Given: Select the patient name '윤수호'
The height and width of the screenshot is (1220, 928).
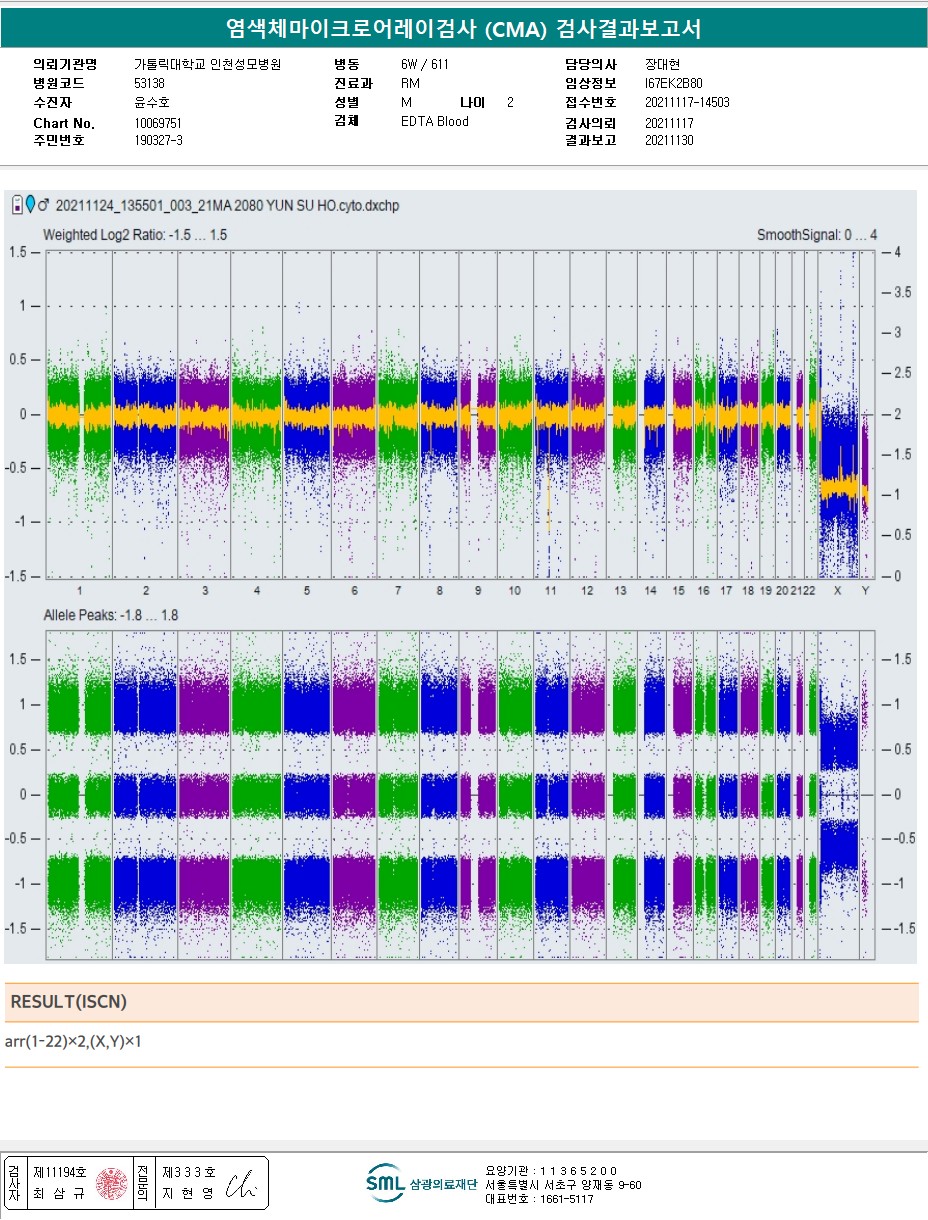Looking at the screenshot, I should point(152,102).
